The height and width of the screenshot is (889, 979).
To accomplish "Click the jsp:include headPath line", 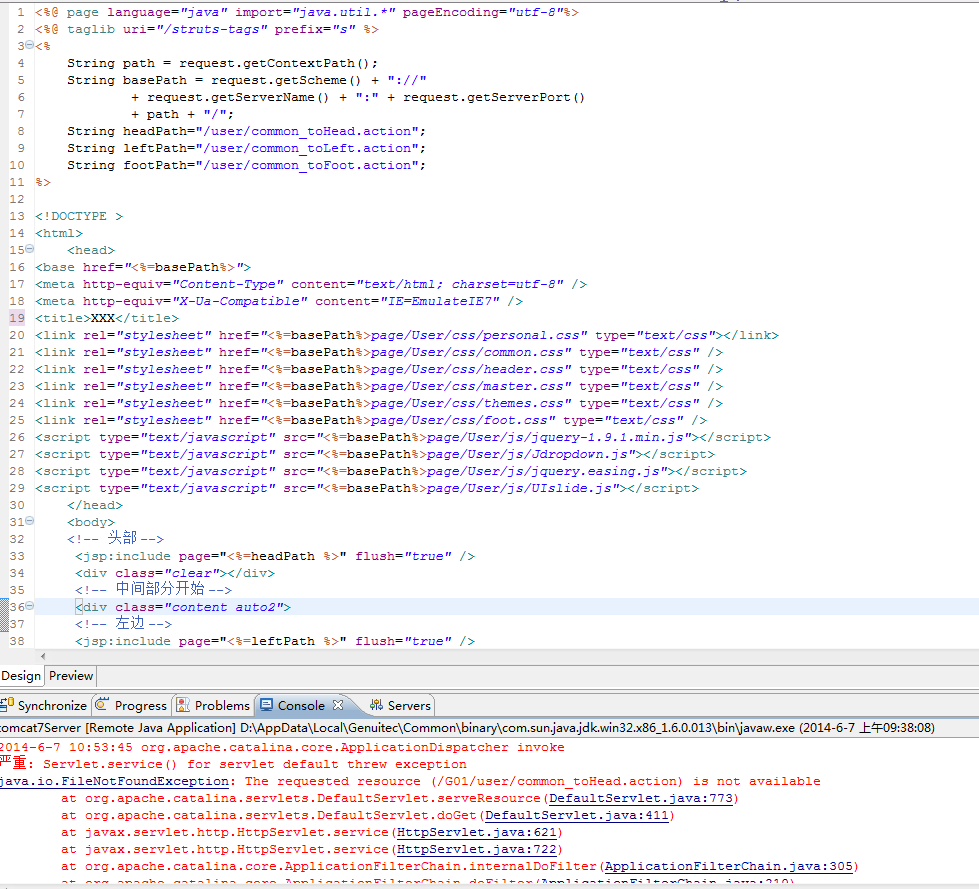I will [x=275, y=556].
